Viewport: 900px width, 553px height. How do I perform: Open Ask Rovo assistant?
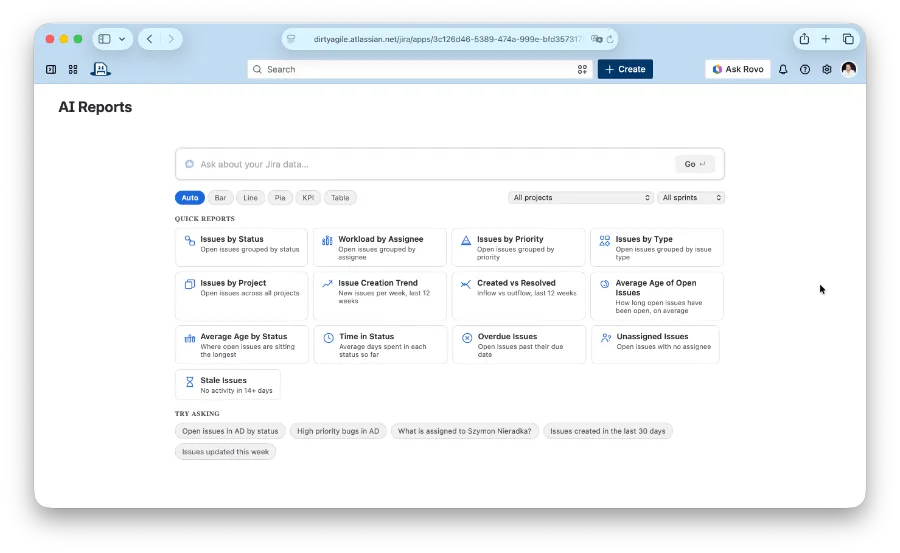738,69
